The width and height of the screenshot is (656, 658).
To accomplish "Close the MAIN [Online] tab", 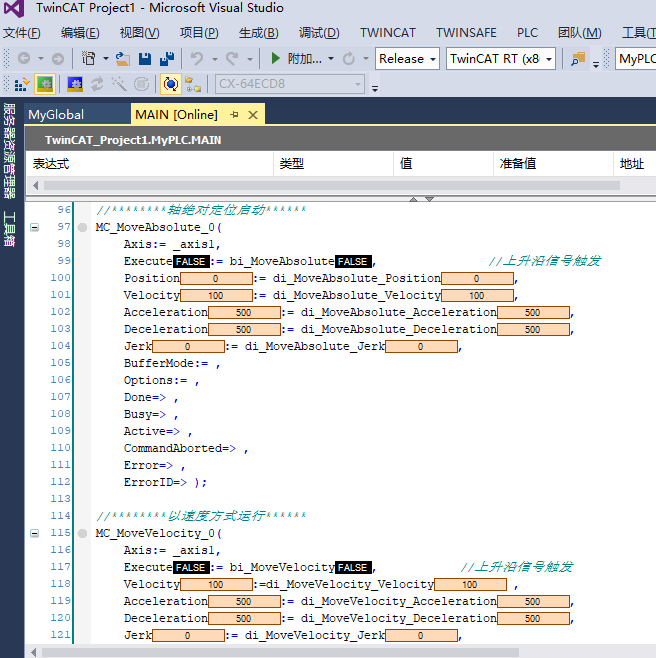I will click(x=253, y=115).
